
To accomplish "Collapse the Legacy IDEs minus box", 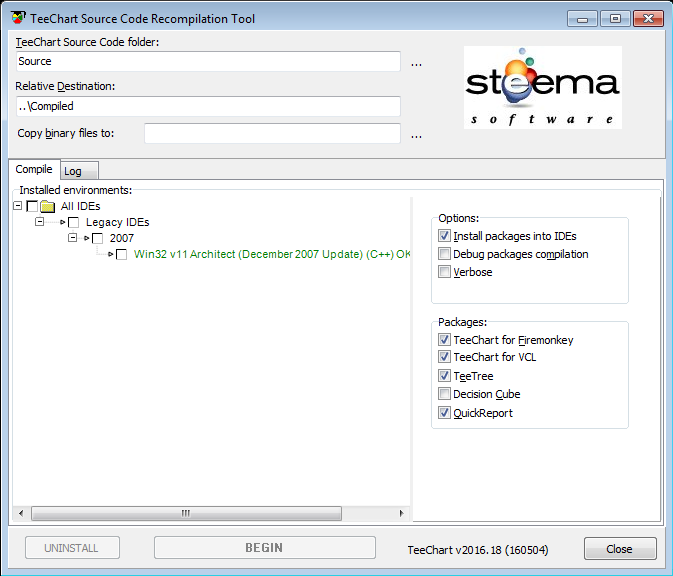I will tap(39, 222).
